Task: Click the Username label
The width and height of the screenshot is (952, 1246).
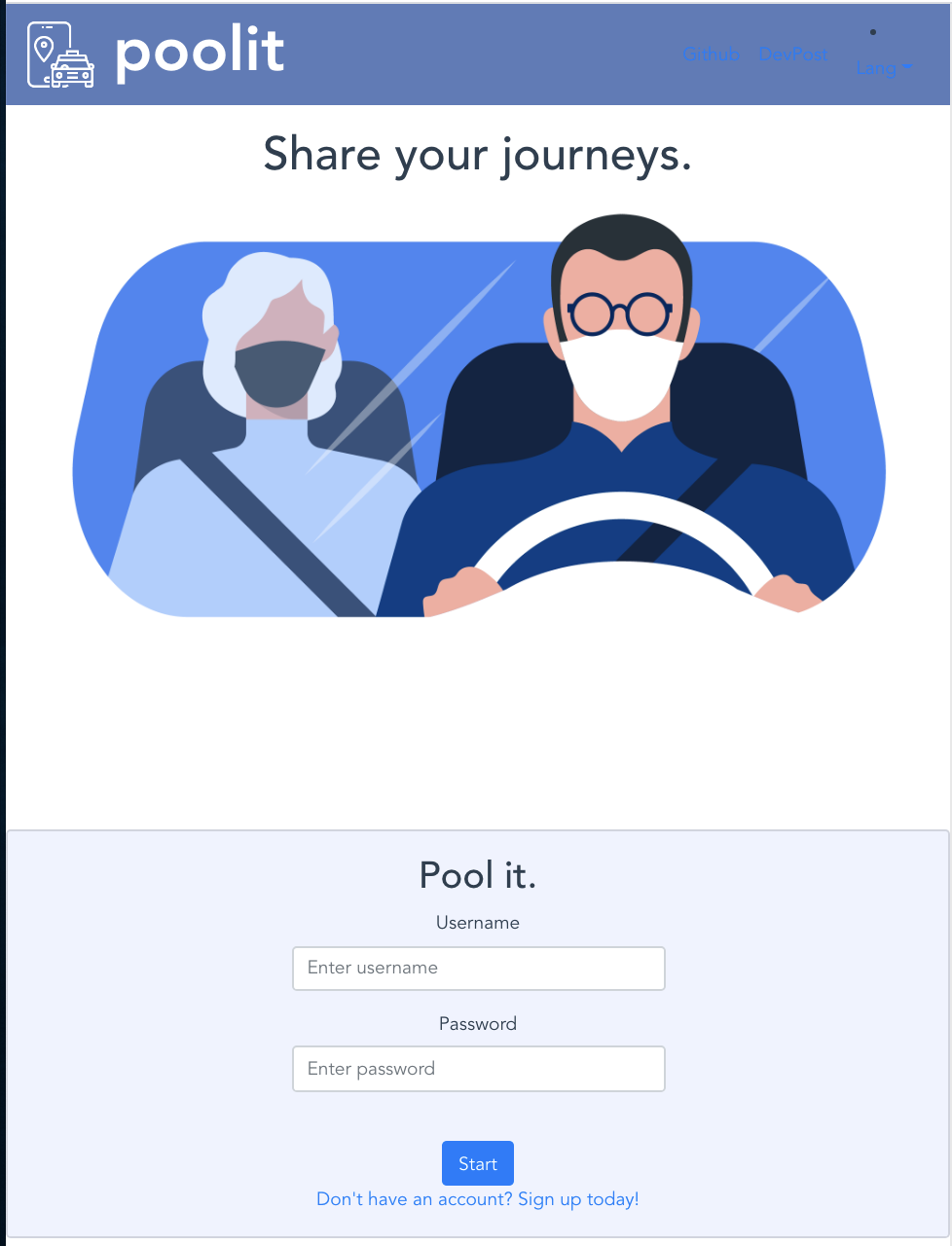Action: tap(478, 923)
